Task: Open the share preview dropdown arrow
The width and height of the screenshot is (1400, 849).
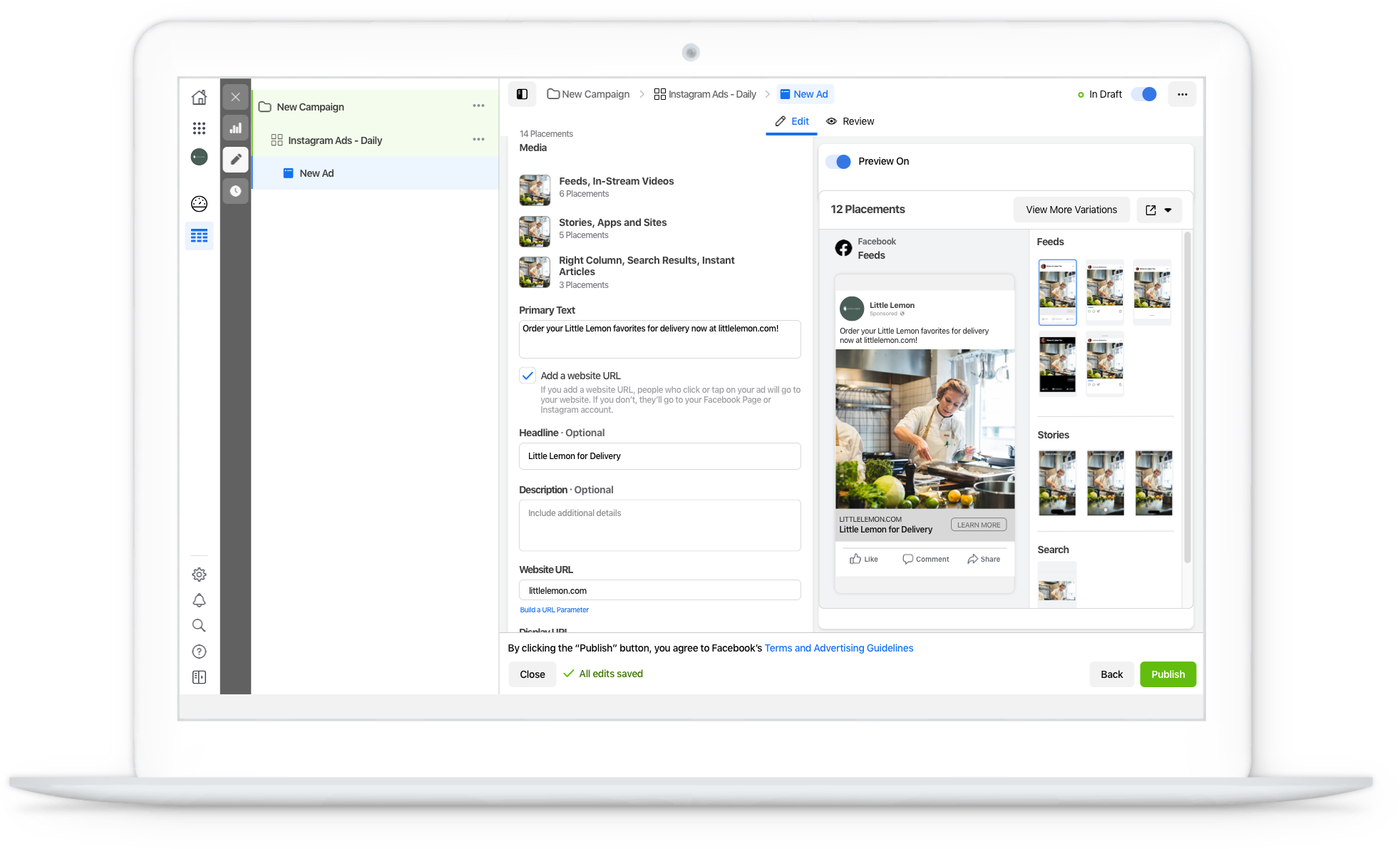Action: (x=1168, y=210)
